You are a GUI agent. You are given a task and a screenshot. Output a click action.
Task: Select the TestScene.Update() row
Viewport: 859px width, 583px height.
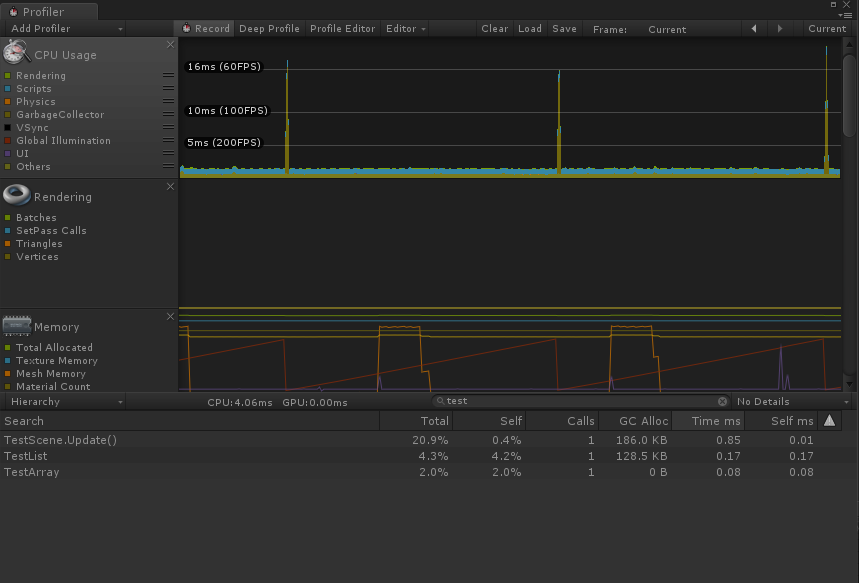pos(421,440)
